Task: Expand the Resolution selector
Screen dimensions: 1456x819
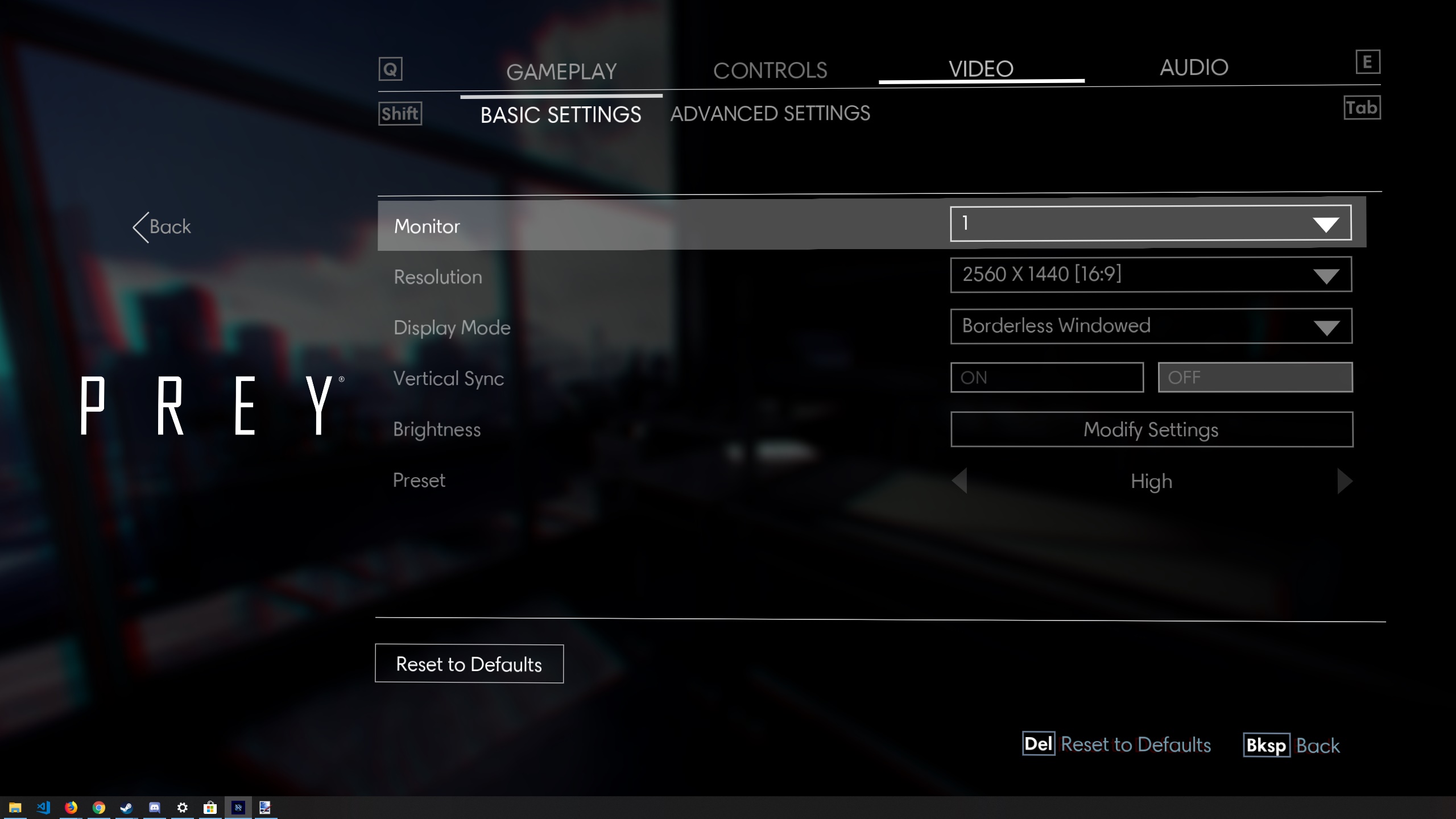Action: click(1330, 274)
